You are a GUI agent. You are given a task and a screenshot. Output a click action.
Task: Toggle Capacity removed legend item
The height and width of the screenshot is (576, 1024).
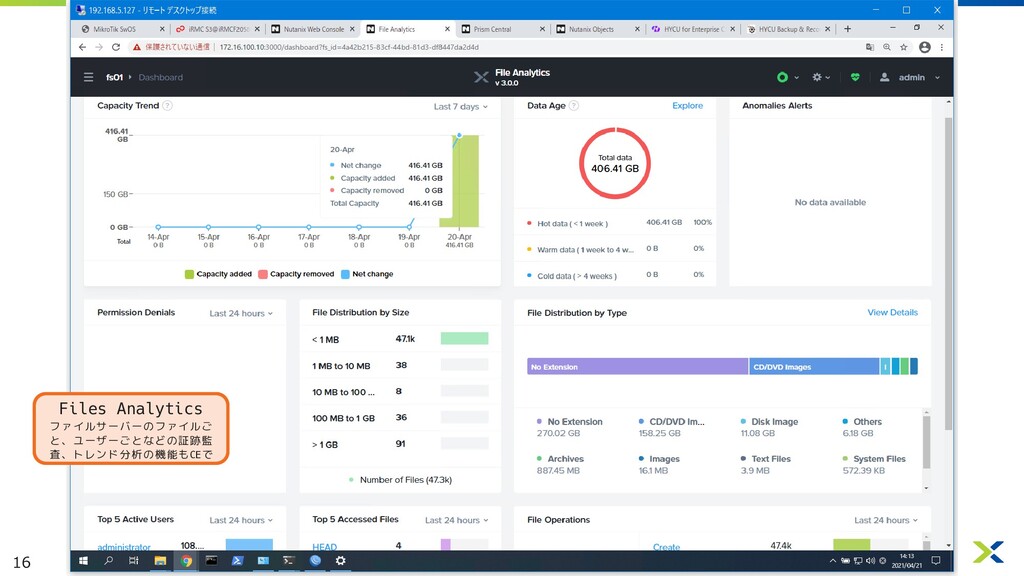point(296,274)
